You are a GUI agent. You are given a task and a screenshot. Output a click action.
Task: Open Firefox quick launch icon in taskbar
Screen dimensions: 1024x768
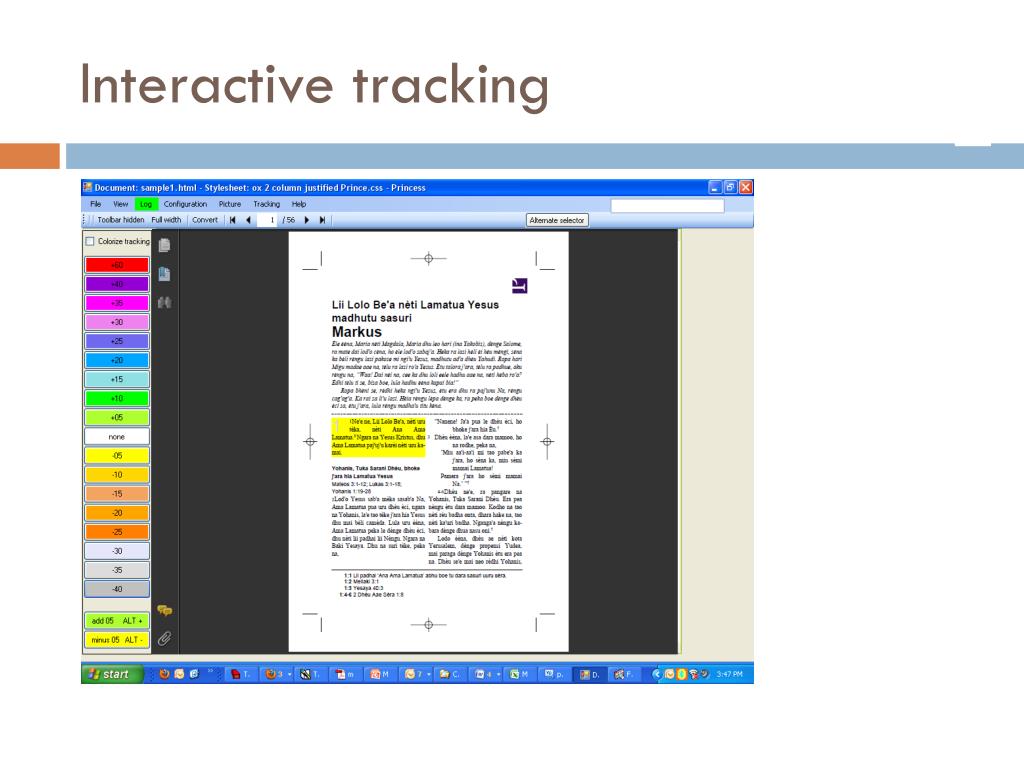(165, 674)
